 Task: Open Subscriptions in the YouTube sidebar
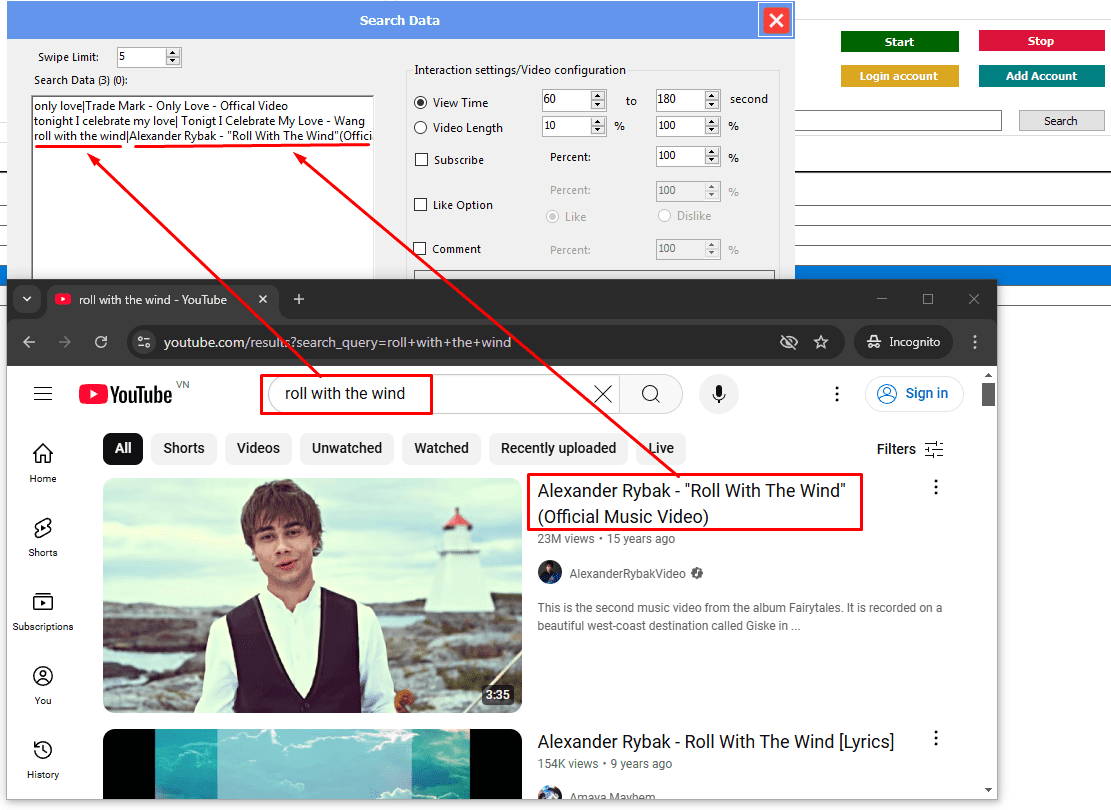tap(43, 611)
